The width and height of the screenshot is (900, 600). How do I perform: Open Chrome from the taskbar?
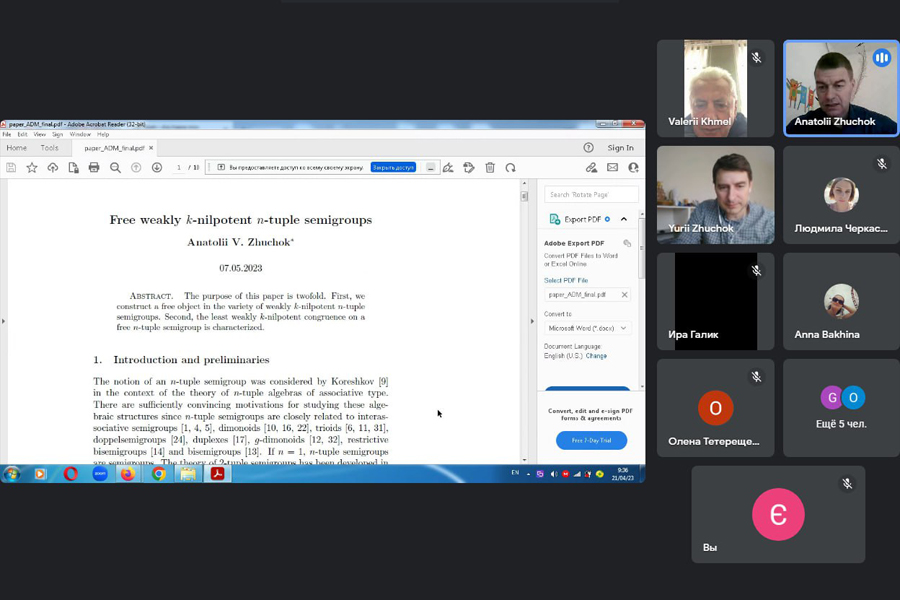159,474
